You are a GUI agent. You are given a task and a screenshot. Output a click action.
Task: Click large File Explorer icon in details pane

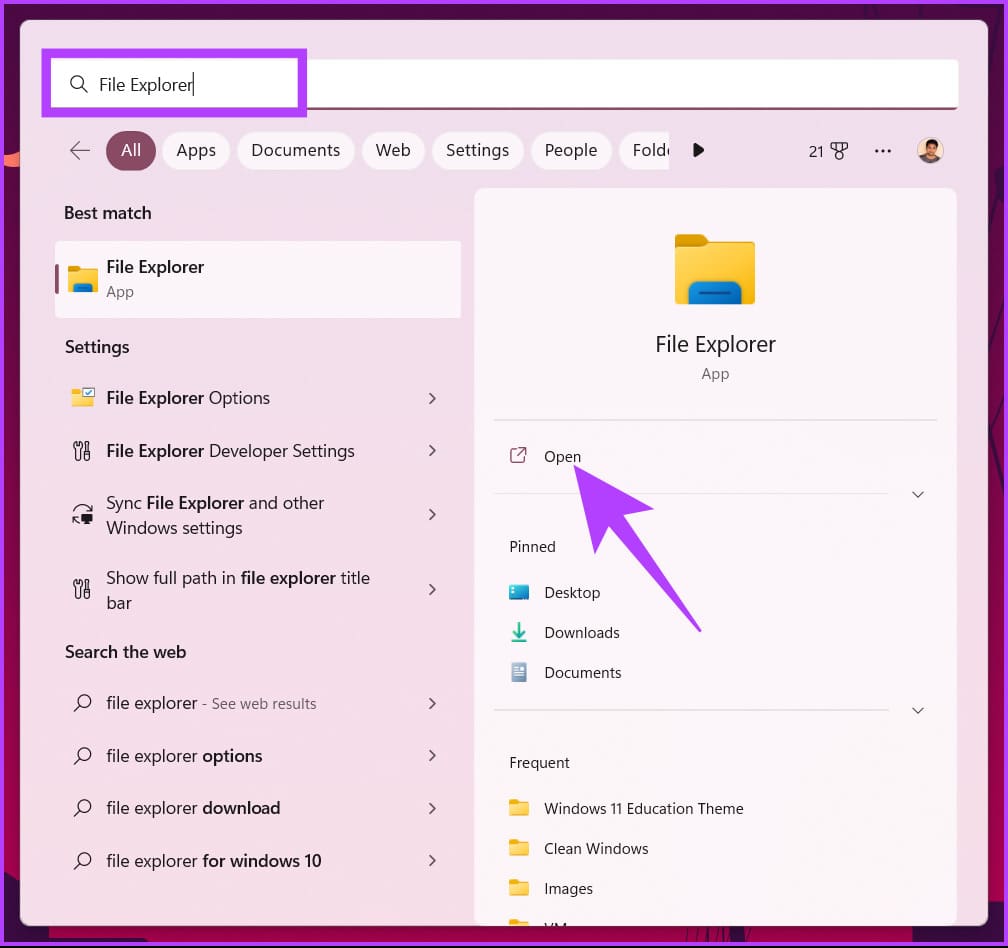pos(715,269)
